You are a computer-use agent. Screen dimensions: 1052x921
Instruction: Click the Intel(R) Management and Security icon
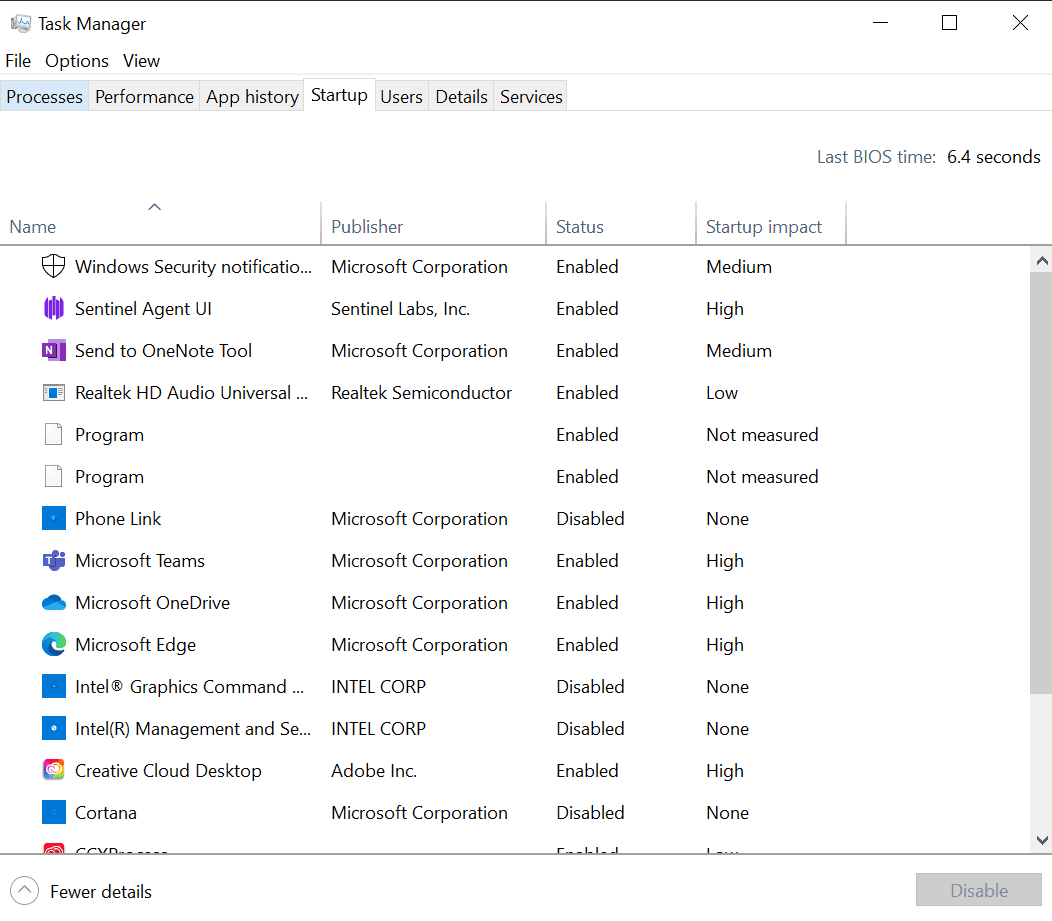pos(54,728)
